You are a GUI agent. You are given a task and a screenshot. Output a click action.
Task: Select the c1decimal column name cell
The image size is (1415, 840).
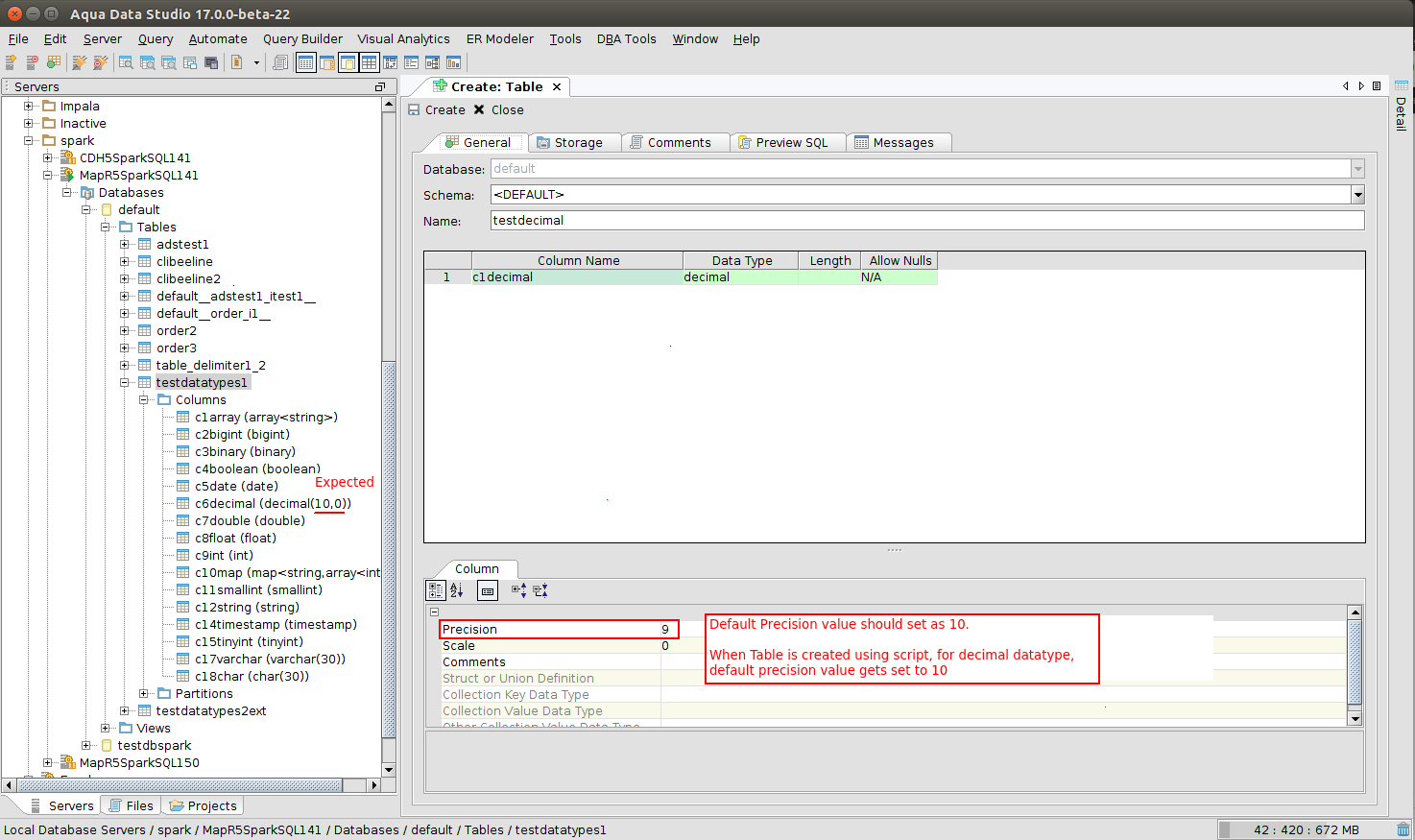(577, 277)
